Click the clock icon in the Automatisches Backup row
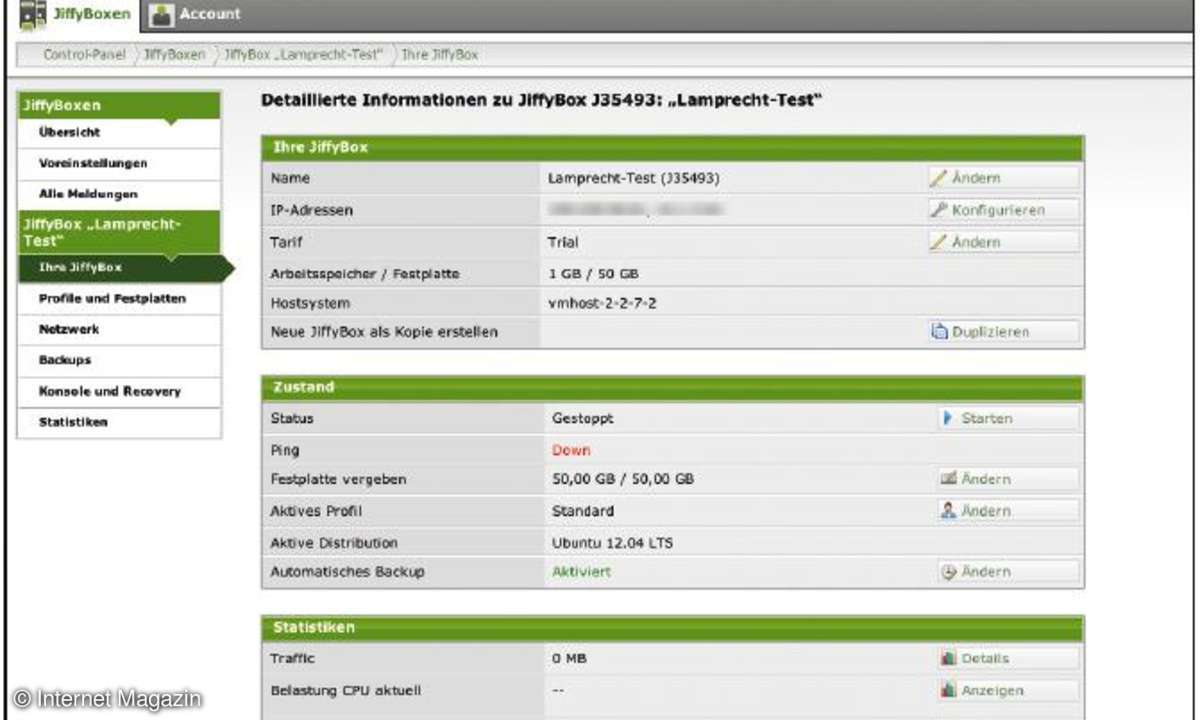Screen dimensions: 1200x720 948,572
